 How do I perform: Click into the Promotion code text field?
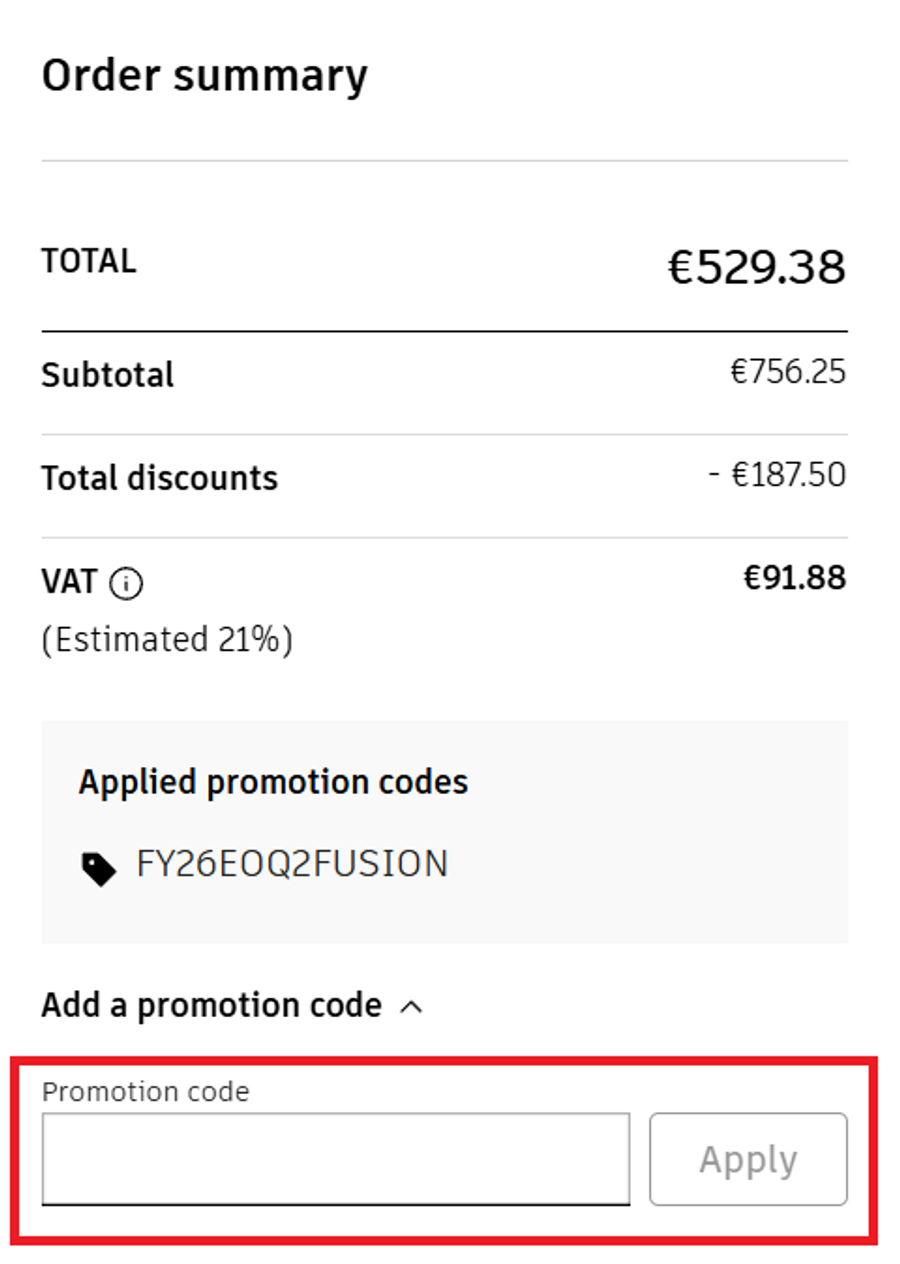tap(335, 1159)
